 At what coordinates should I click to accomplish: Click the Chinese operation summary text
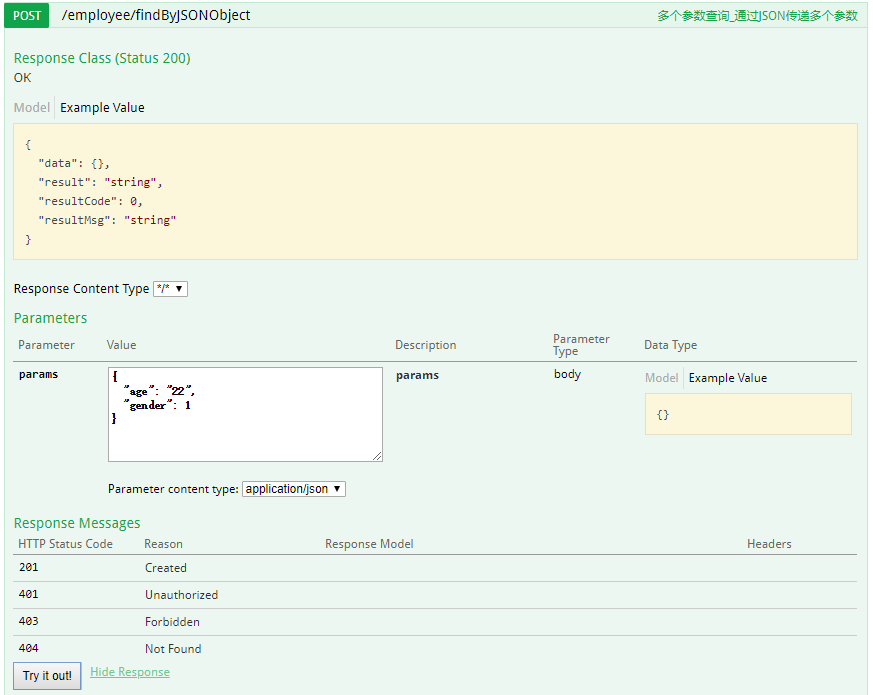tap(757, 16)
